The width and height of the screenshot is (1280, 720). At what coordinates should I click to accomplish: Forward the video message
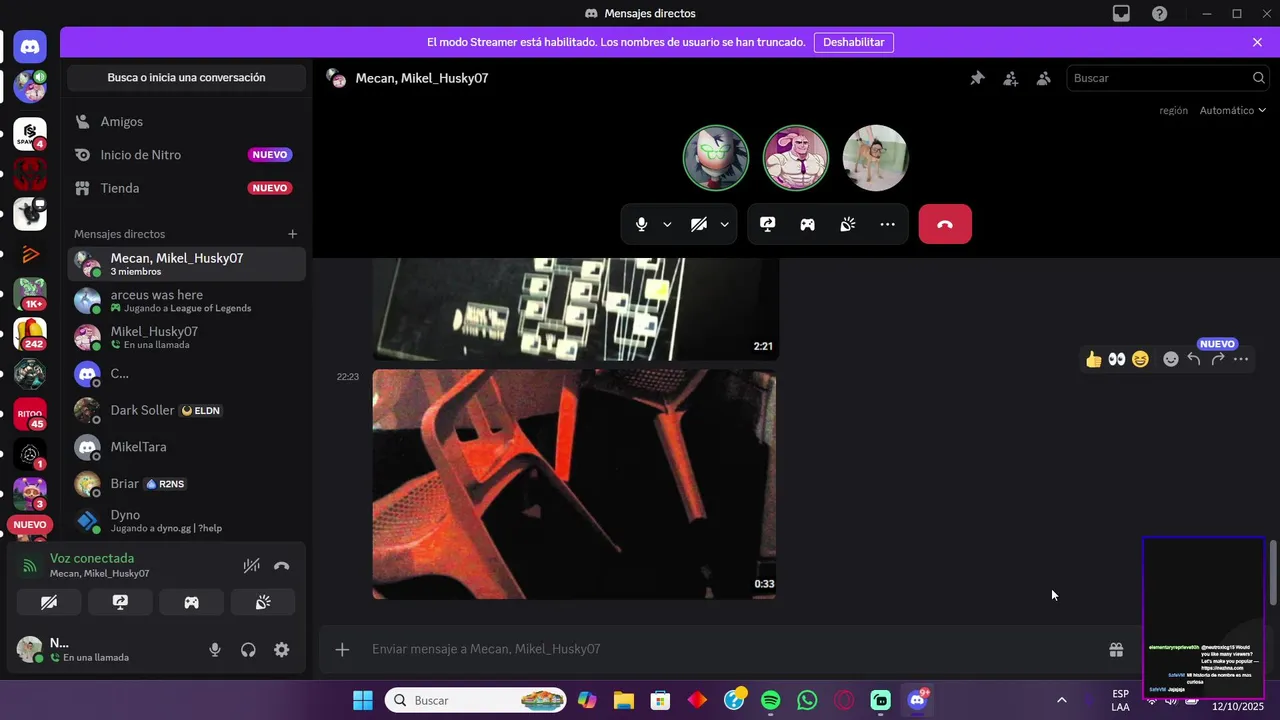(1217, 359)
